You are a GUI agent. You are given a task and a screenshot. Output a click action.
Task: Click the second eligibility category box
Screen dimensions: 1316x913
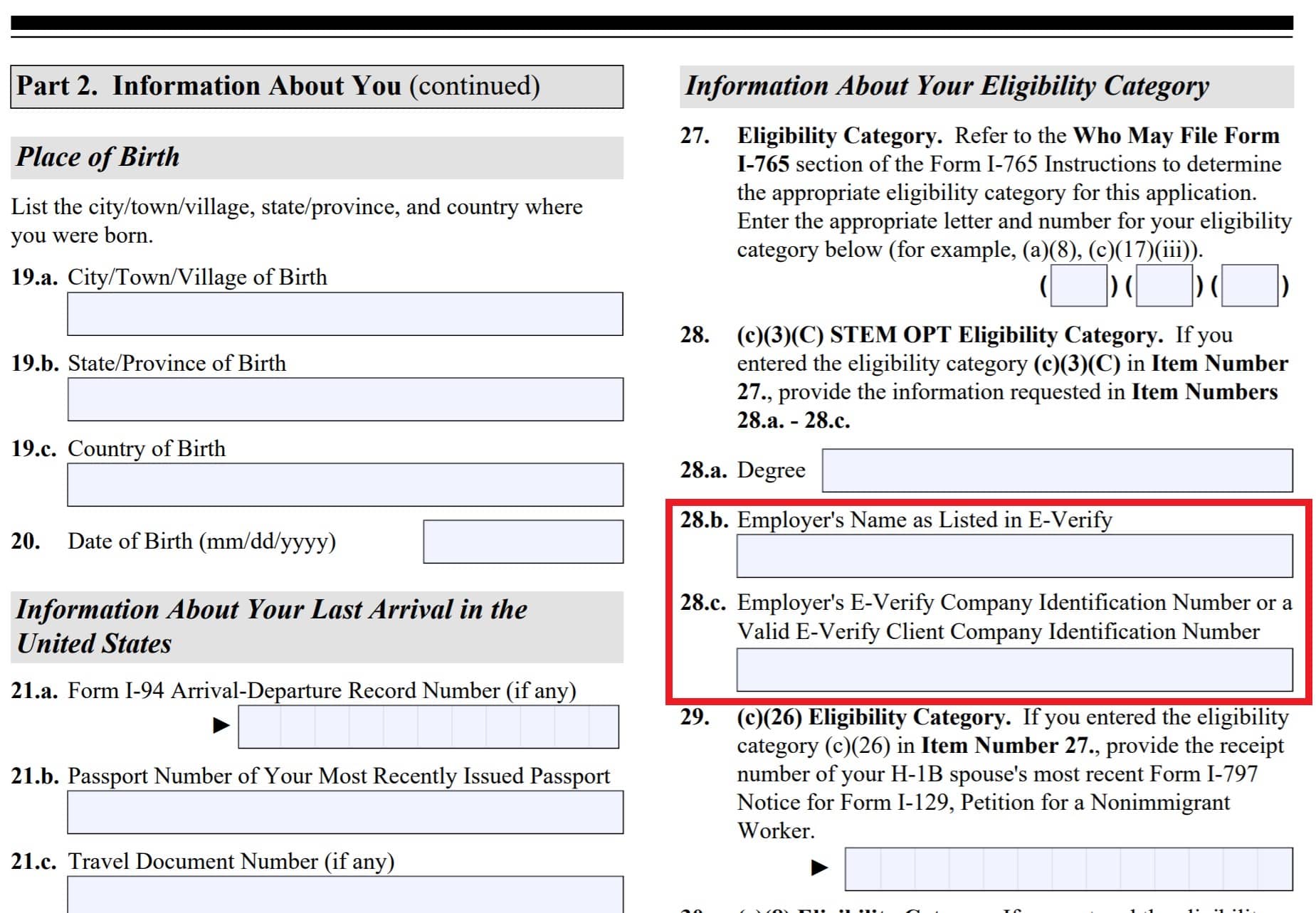[1164, 285]
